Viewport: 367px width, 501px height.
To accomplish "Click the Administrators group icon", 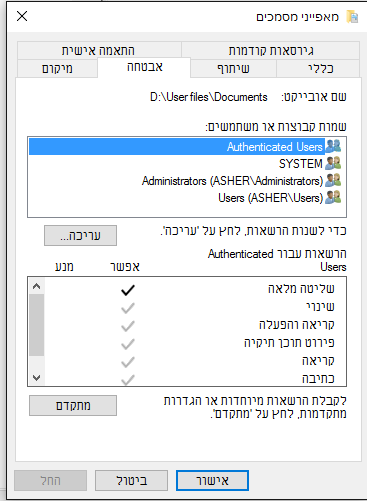I will click(333, 180).
